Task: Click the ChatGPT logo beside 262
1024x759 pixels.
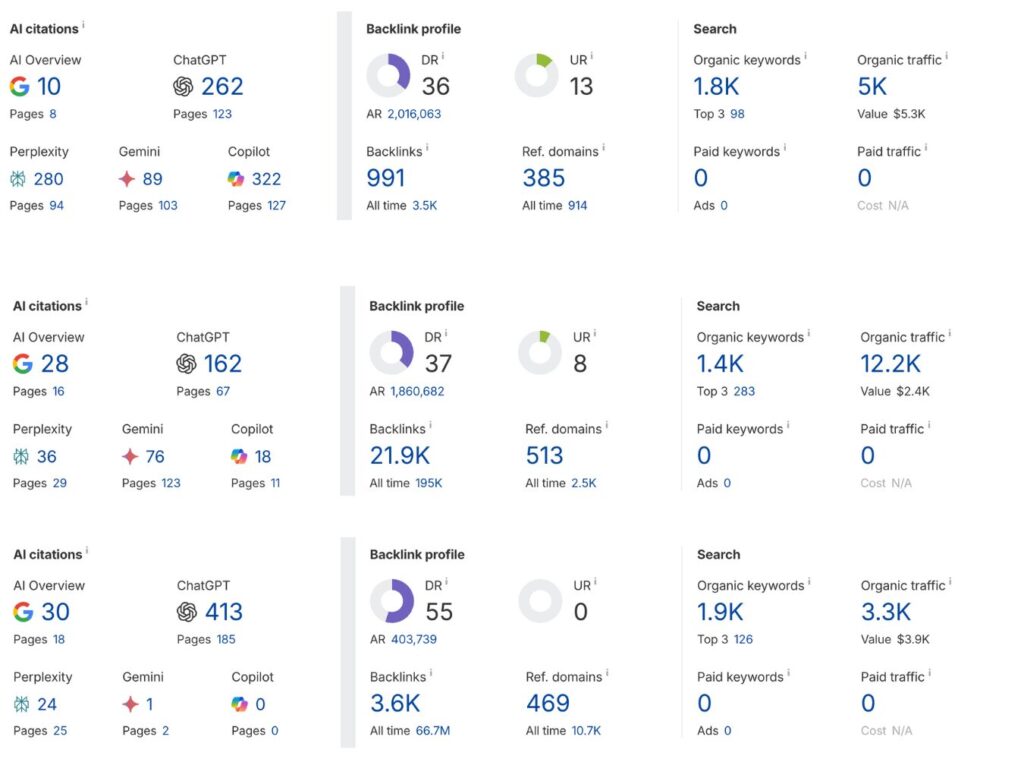Action: (183, 87)
